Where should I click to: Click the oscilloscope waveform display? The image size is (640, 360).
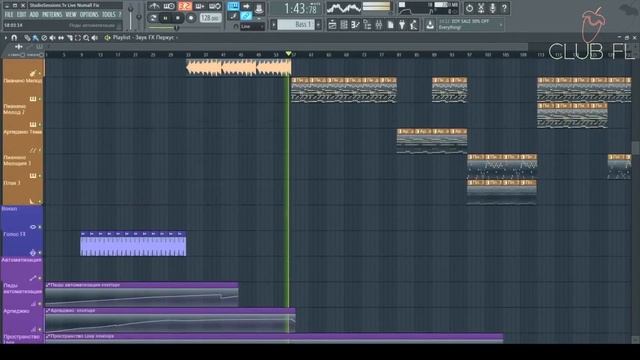coord(344,8)
